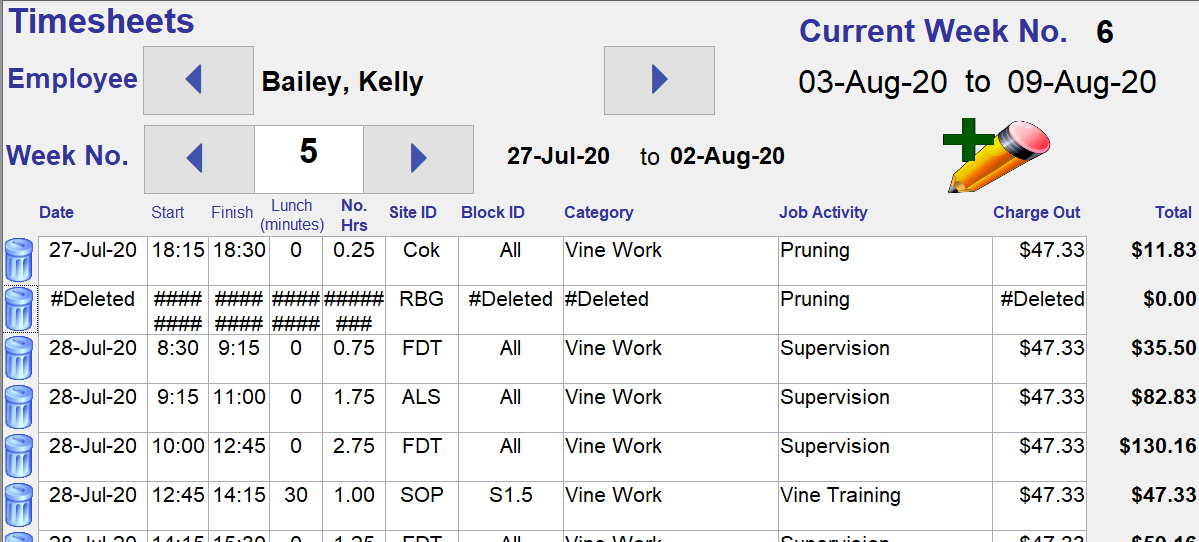Click the Start time 18:15 cell
1199x542 pixels.
(178, 261)
